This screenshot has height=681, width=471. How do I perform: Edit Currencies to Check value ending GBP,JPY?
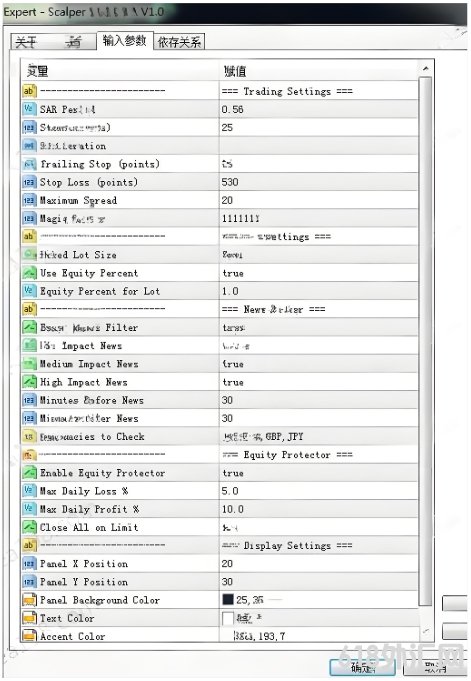point(318,436)
